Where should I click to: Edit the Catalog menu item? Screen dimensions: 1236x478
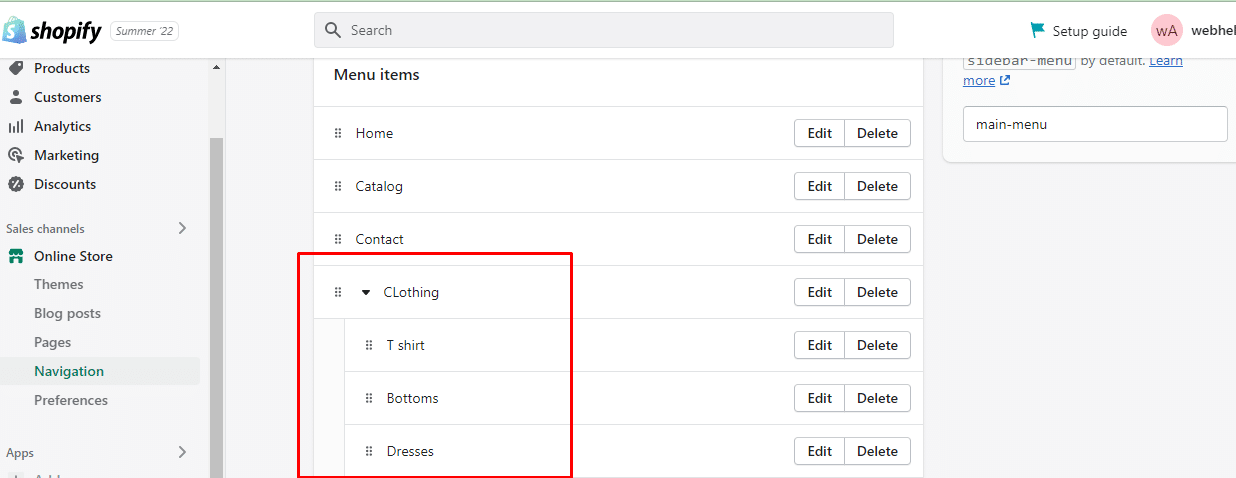coord(819,186)
